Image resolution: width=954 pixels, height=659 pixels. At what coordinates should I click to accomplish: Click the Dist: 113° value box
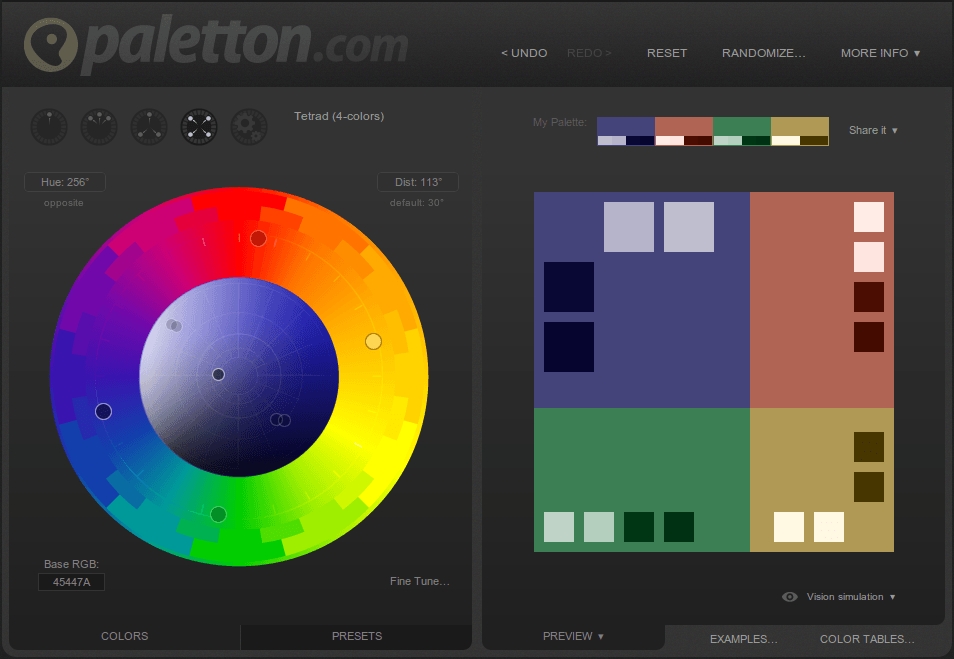[x=418, y=182]
